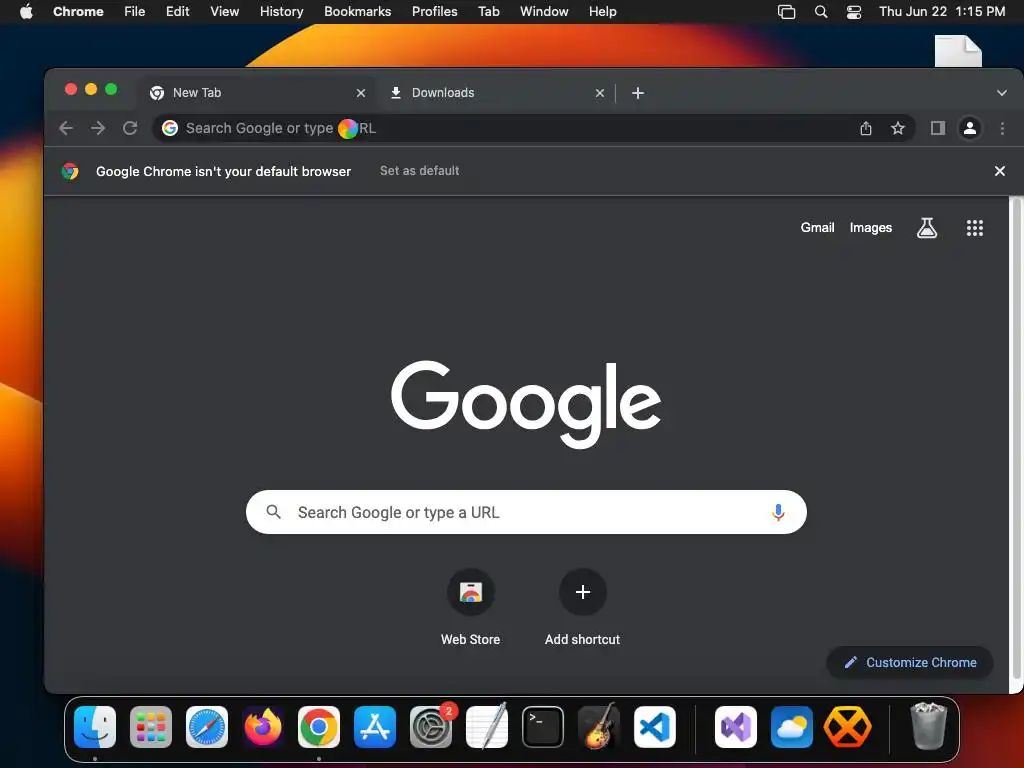Open the side panel icon

pyautogui.click(x=938, y=128)
